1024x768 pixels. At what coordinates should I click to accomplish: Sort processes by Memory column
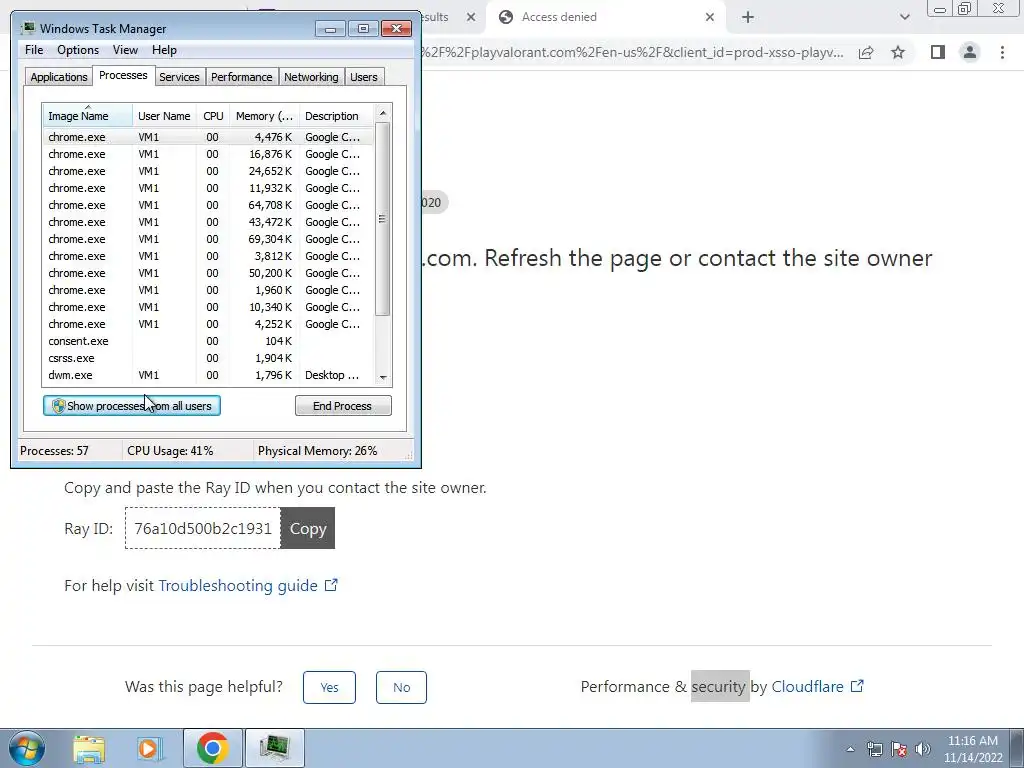click(264, 116)
